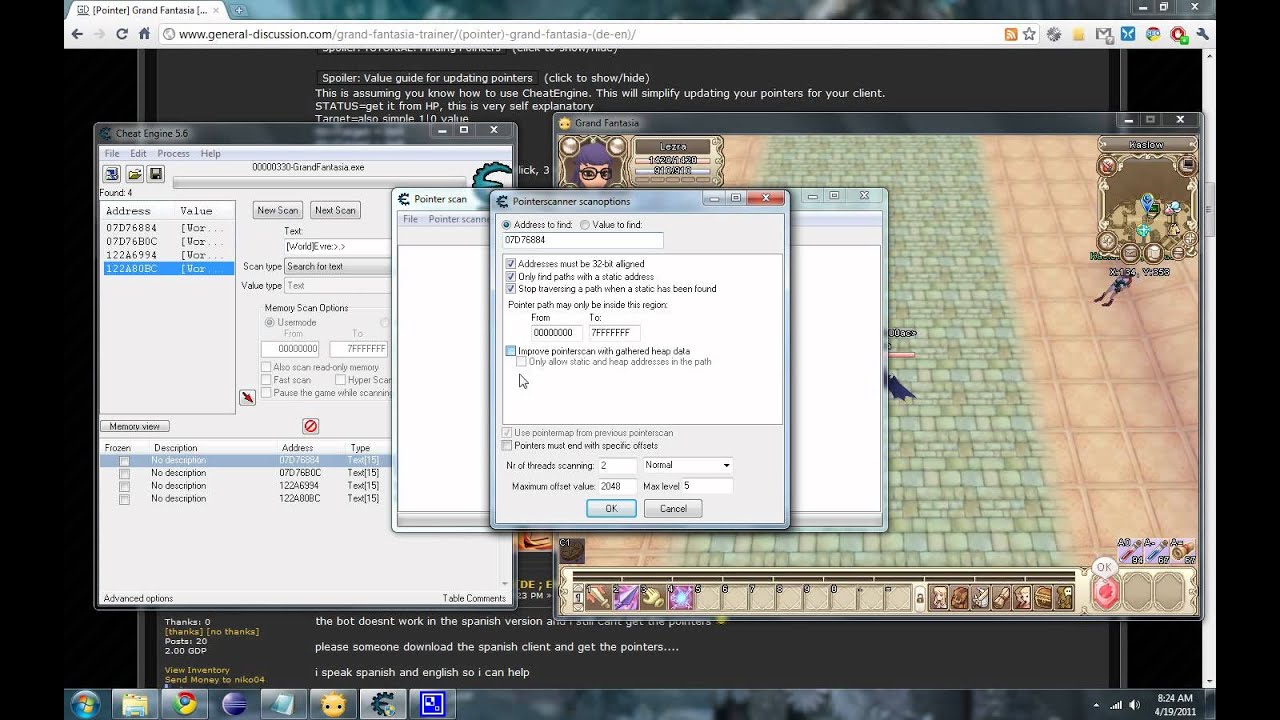Click the pointer path 'From' field 00000000
The width and height of the screenshot is (1280, 720).
click(x=556, y=333)
